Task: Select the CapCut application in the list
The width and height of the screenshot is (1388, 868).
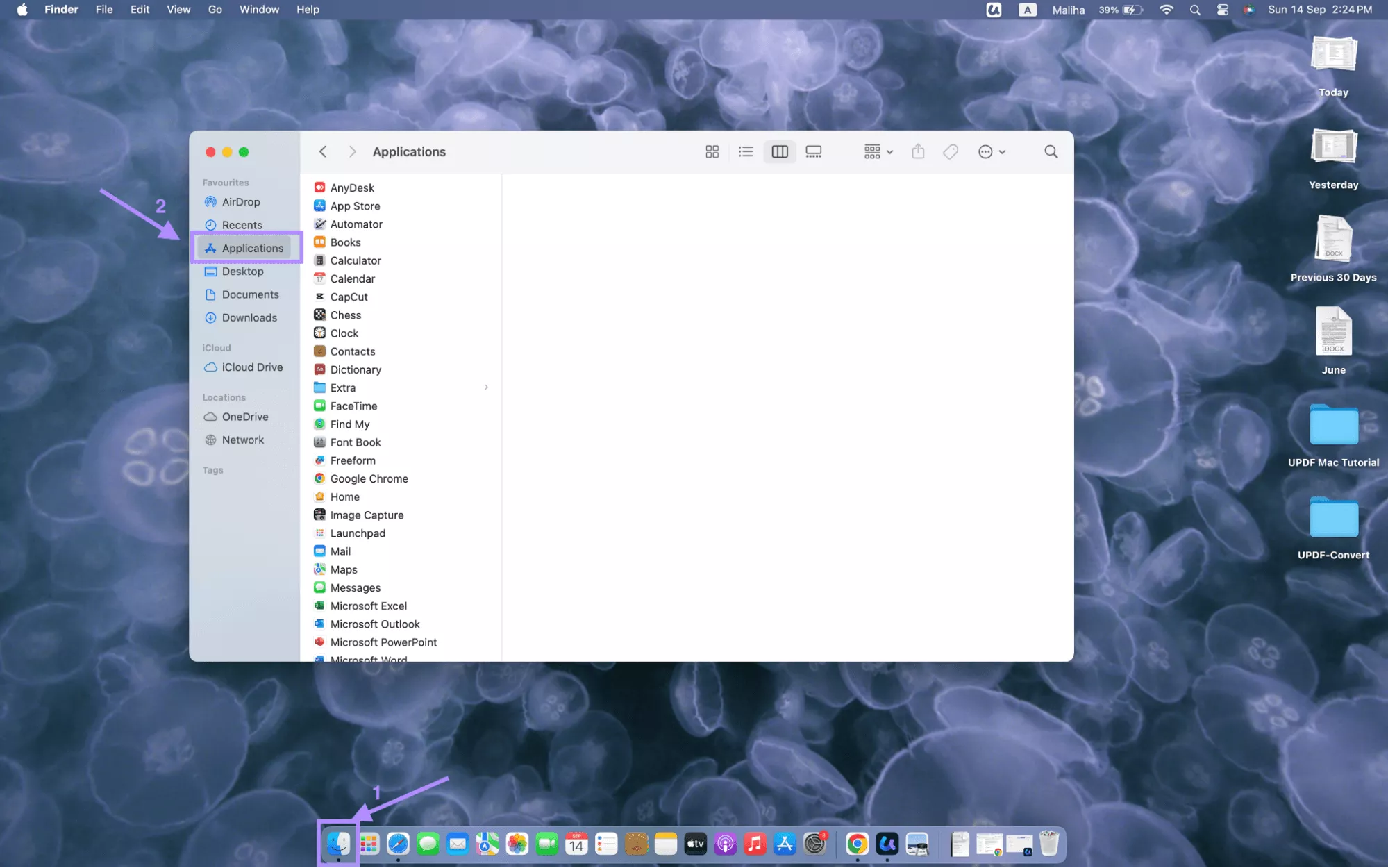Action: pyautogui.click(x=349, y=297)
